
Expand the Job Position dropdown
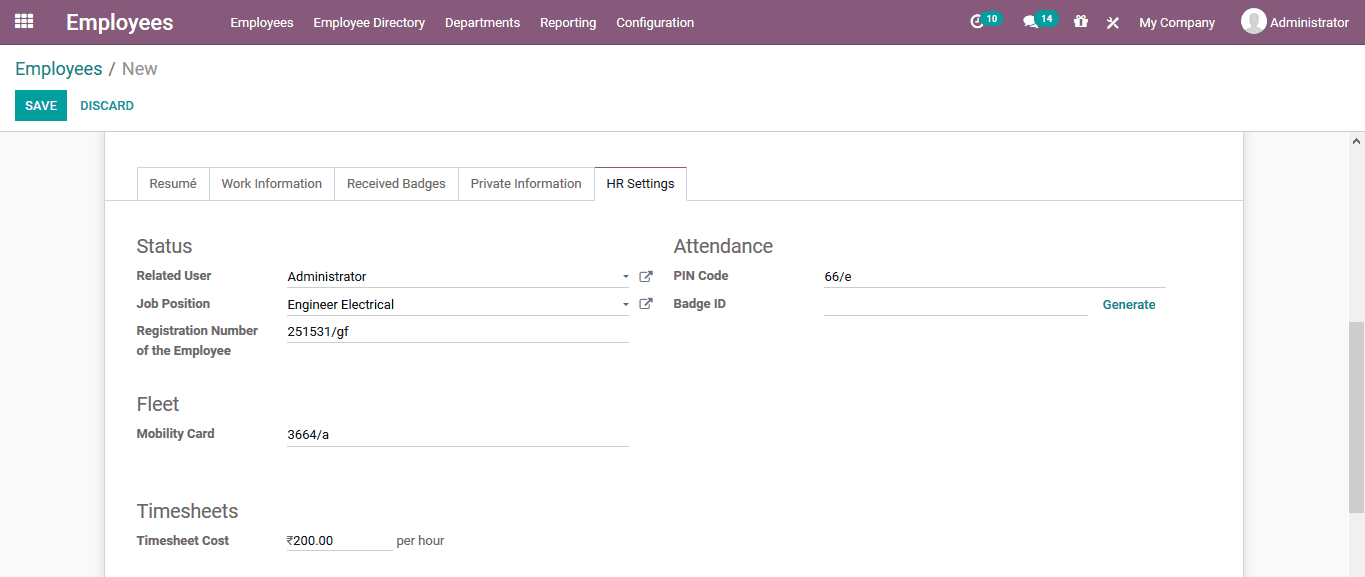(x=627, y=303)
